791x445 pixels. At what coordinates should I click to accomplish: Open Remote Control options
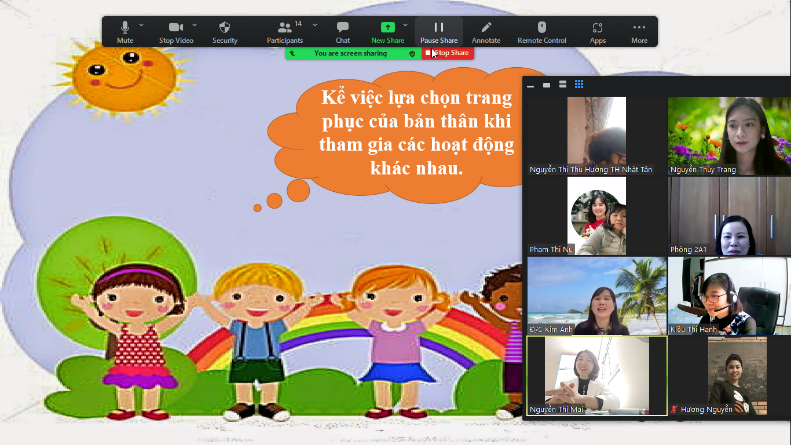coord(542,30)
